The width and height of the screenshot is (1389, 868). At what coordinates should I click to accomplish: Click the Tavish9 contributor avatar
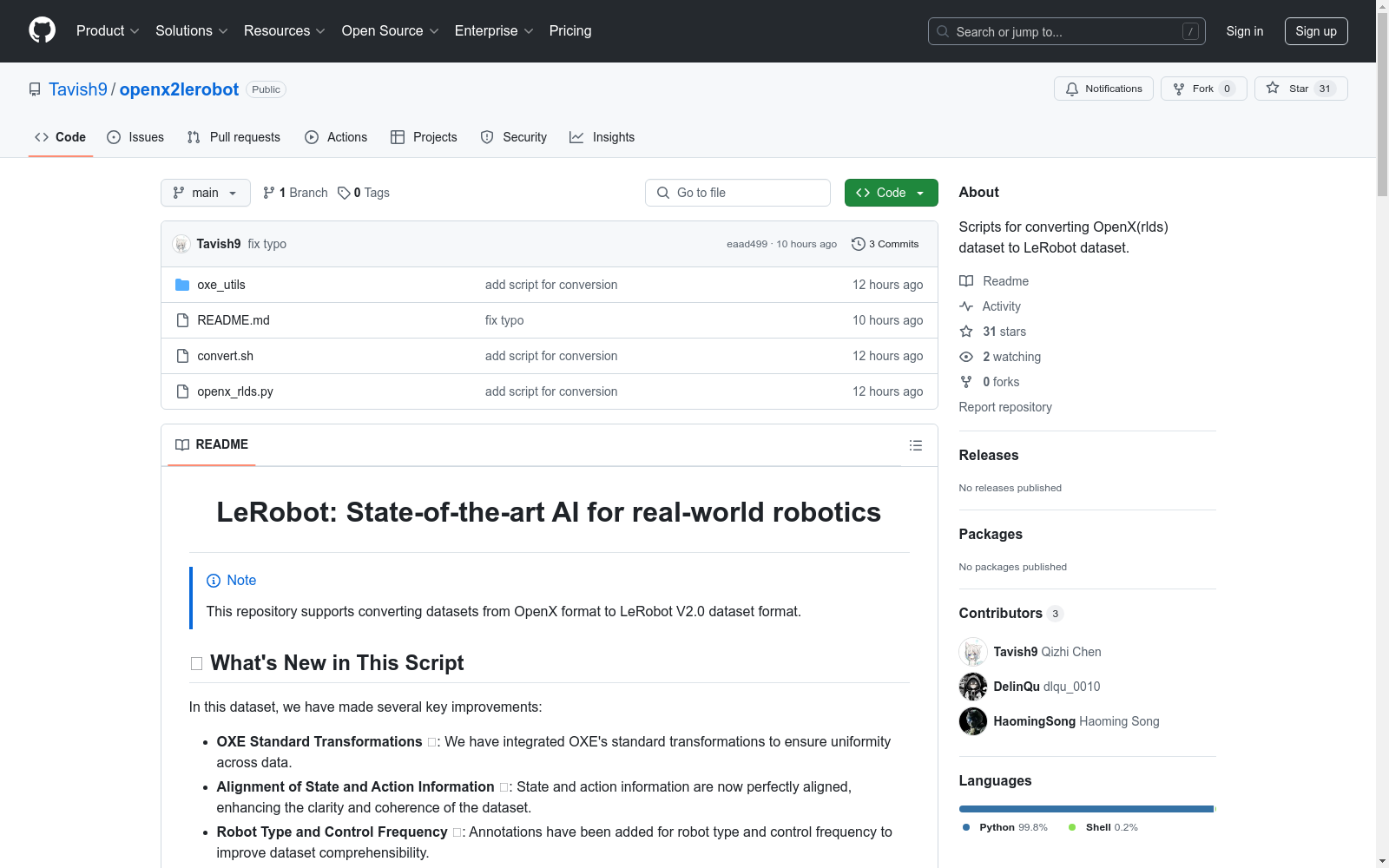[x=973, y=652]
